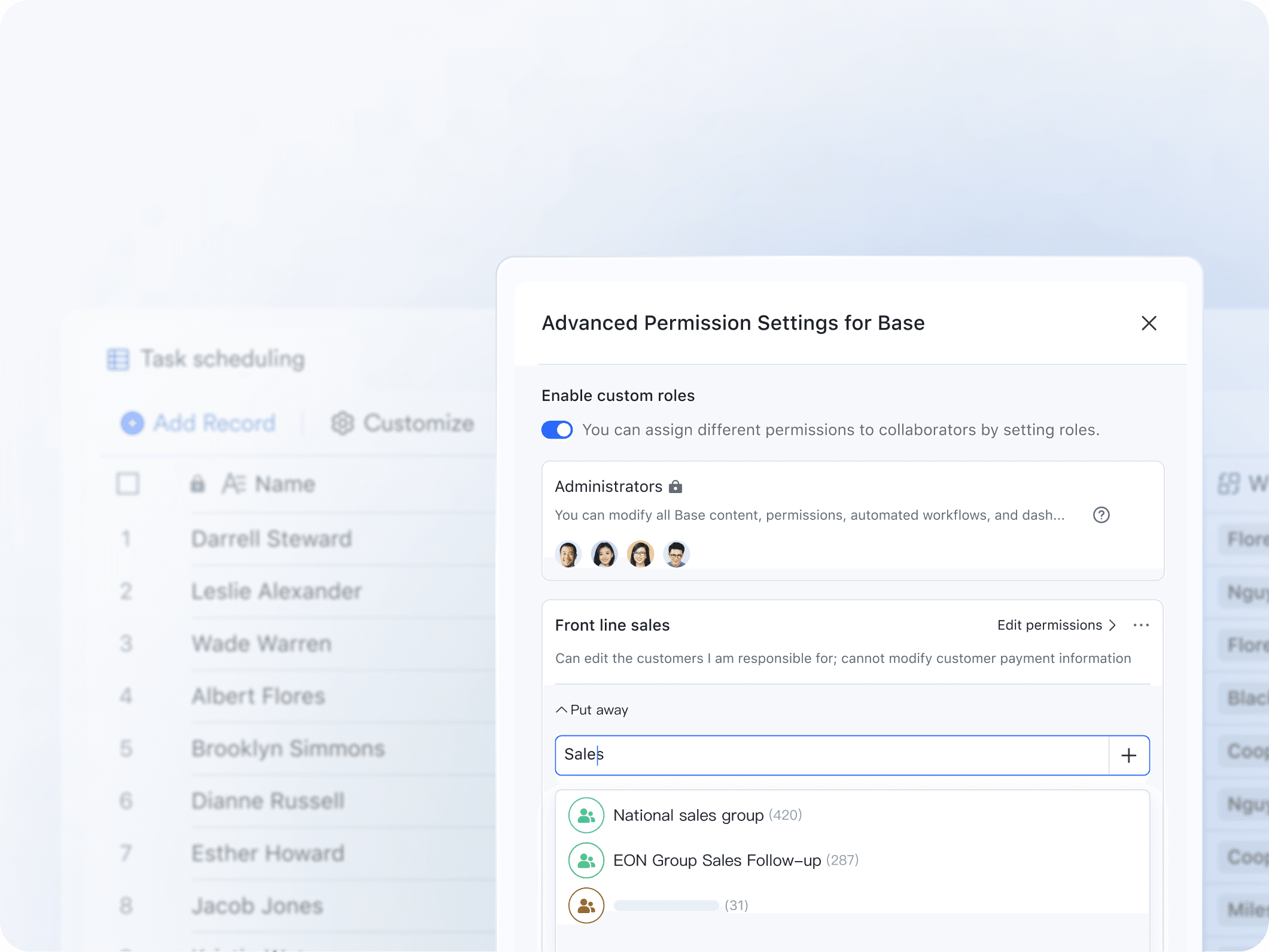Click the Administrators lock icon

[x=675, y=486]
